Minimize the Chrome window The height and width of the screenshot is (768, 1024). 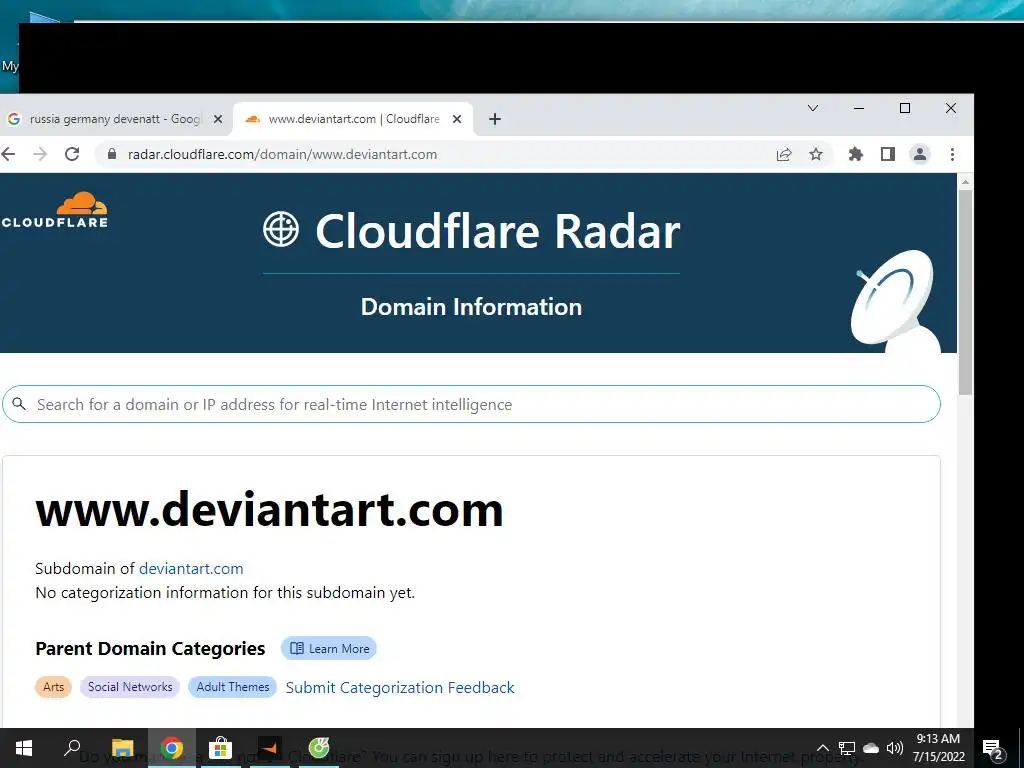coord(859,108)
